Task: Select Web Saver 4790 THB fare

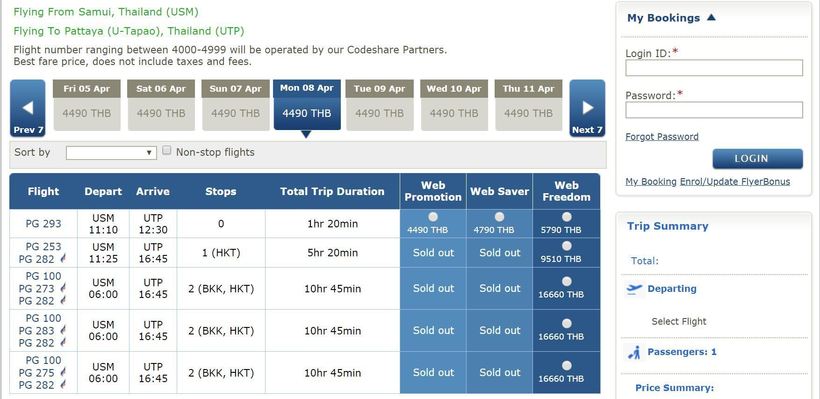Action: 499,217
